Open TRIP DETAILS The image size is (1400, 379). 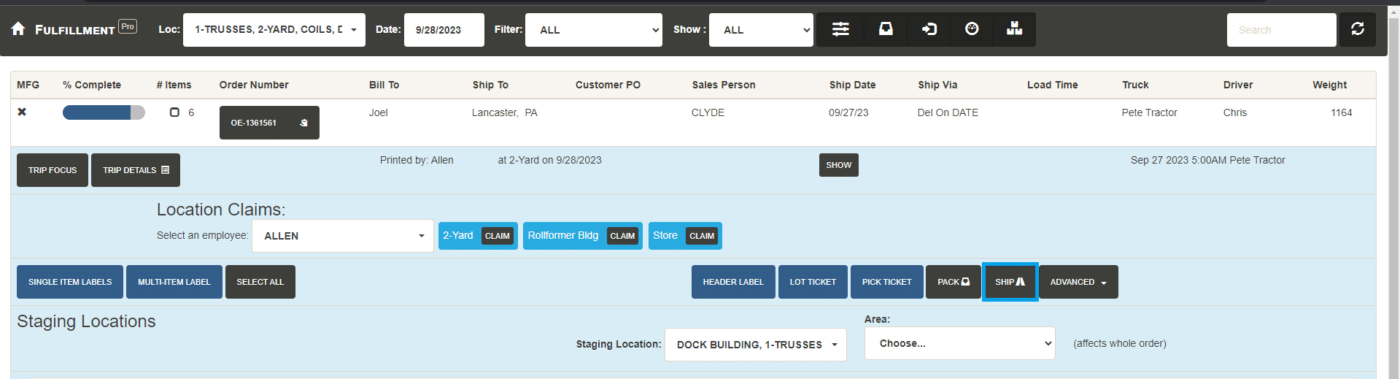(135, 170)
